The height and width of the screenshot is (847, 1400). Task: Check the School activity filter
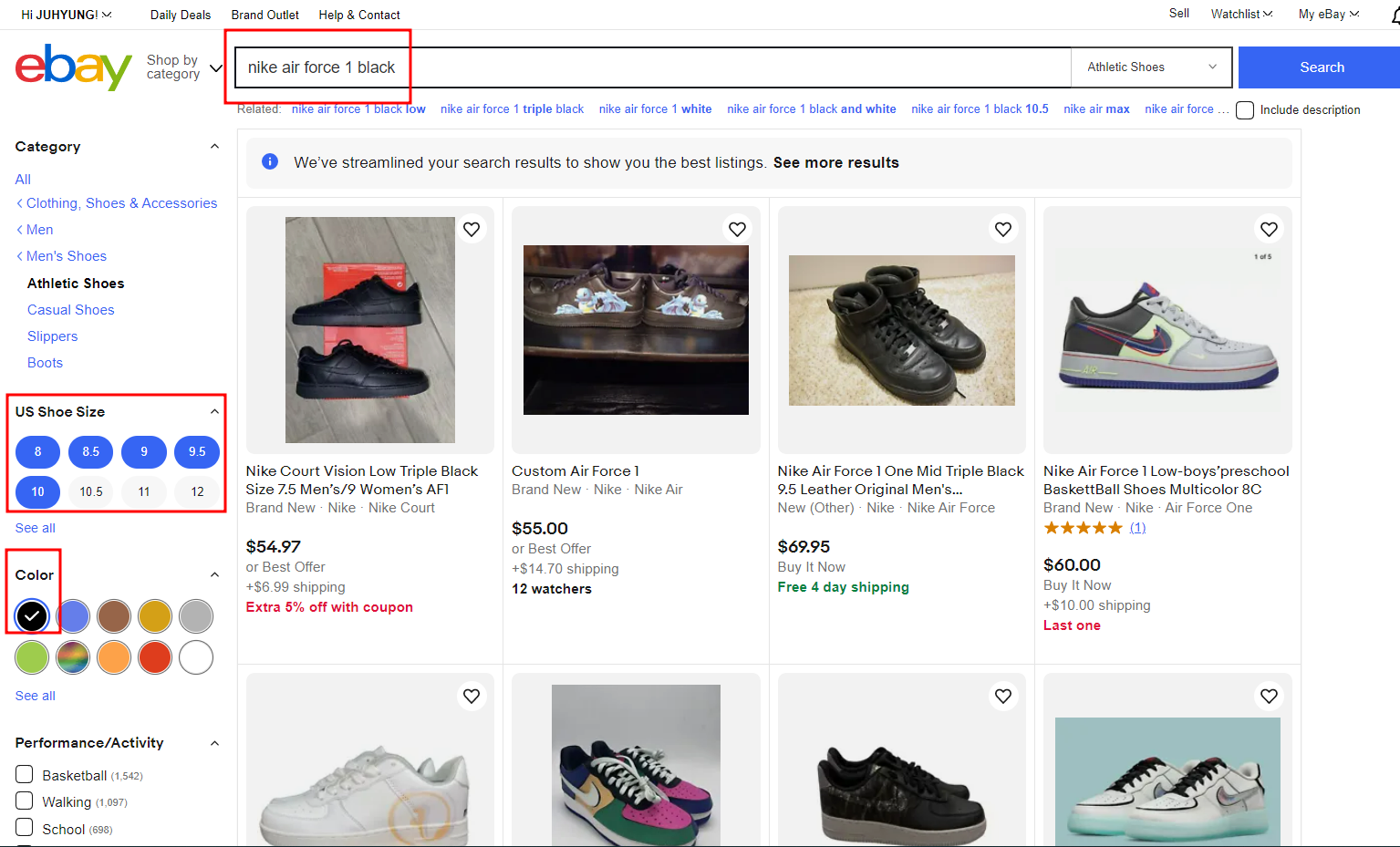point(25,827)
